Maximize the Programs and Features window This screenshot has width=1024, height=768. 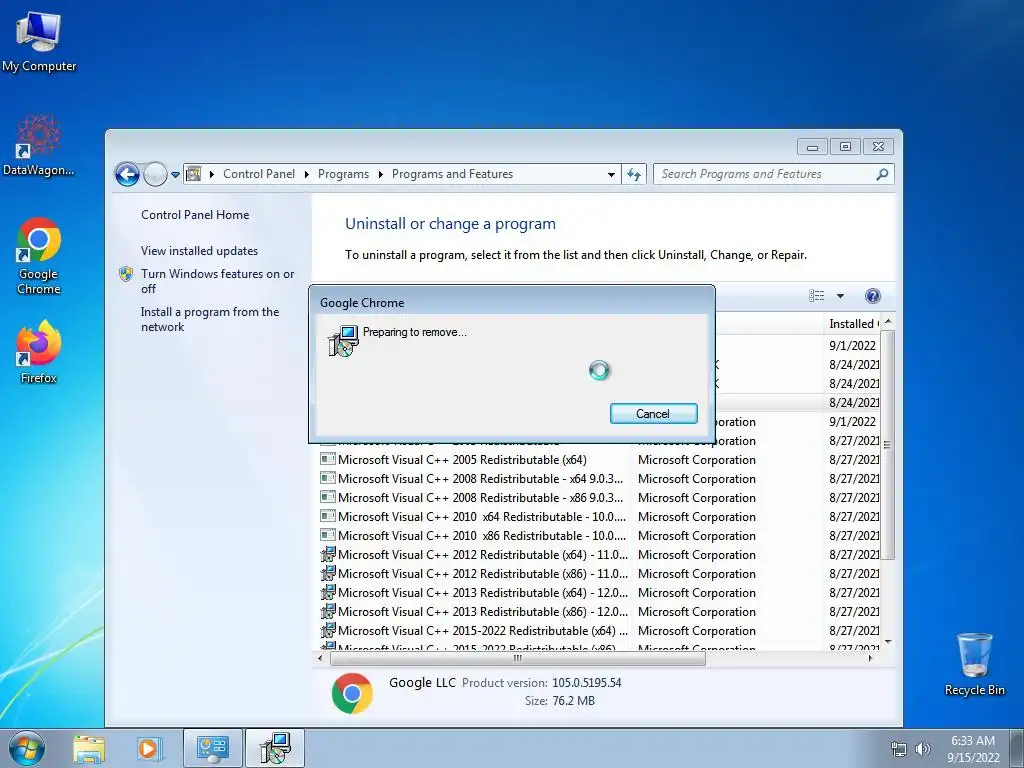[x=845, y=146]
